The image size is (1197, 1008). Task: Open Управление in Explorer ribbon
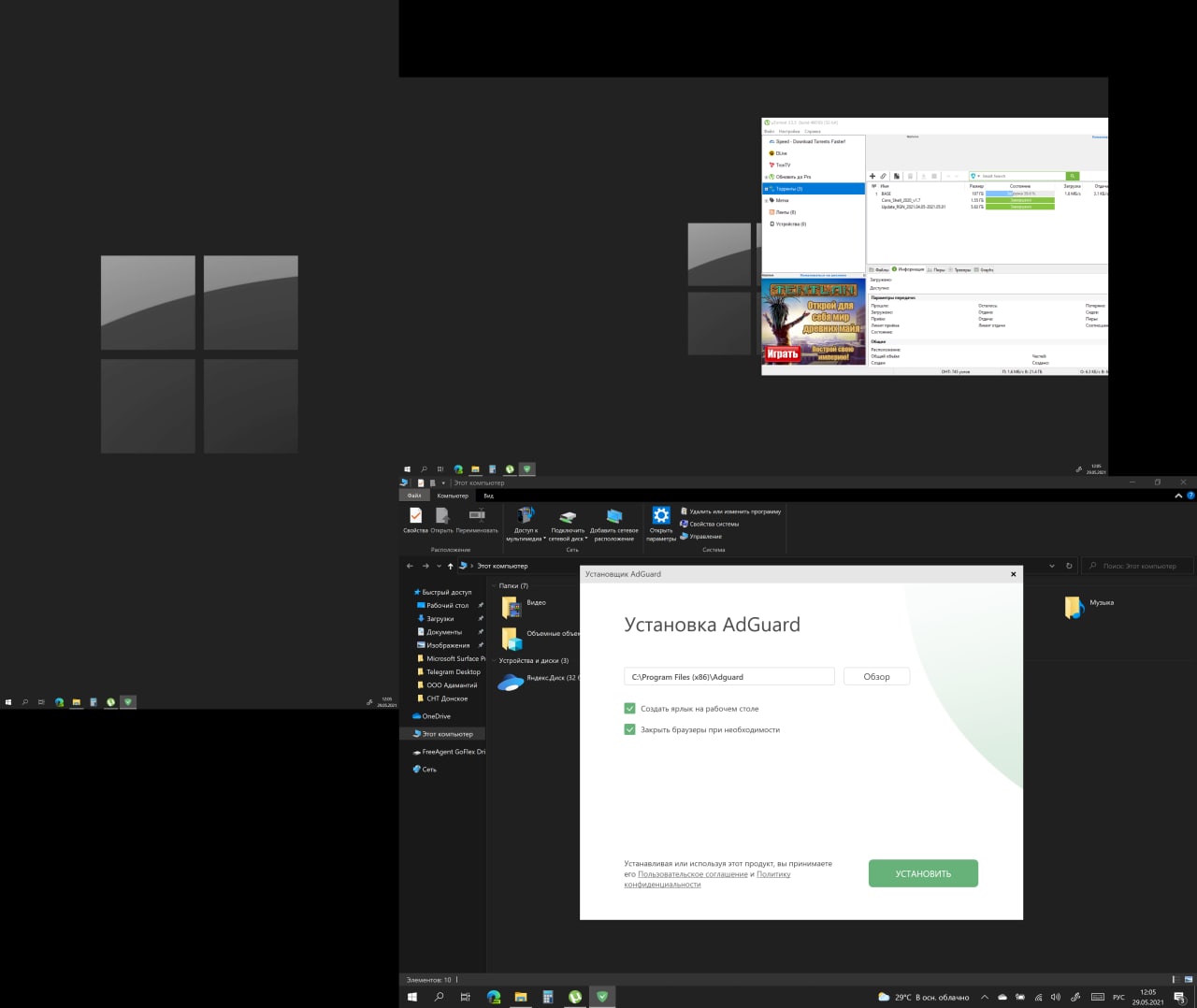(x=700, y=537)
